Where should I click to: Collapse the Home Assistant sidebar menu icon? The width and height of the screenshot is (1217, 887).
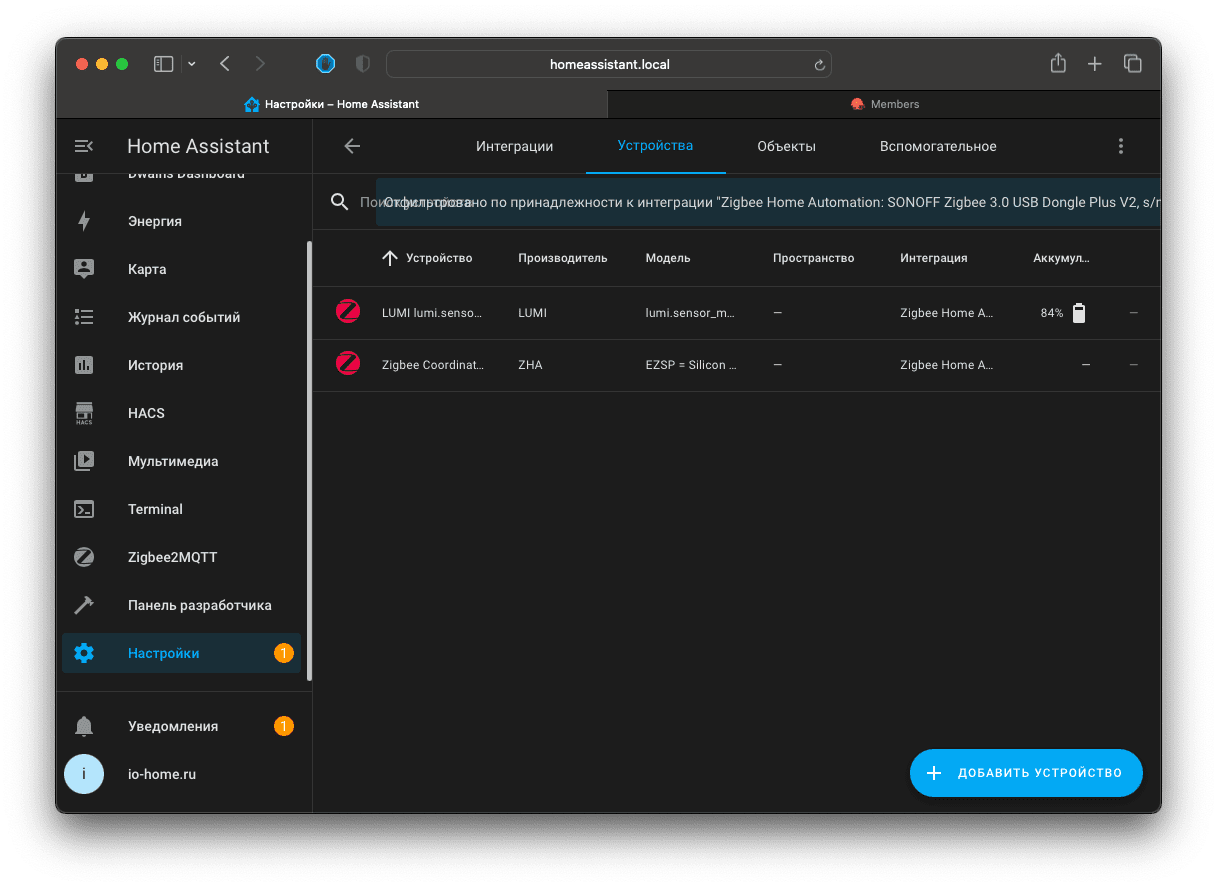(x=84, y=146)
